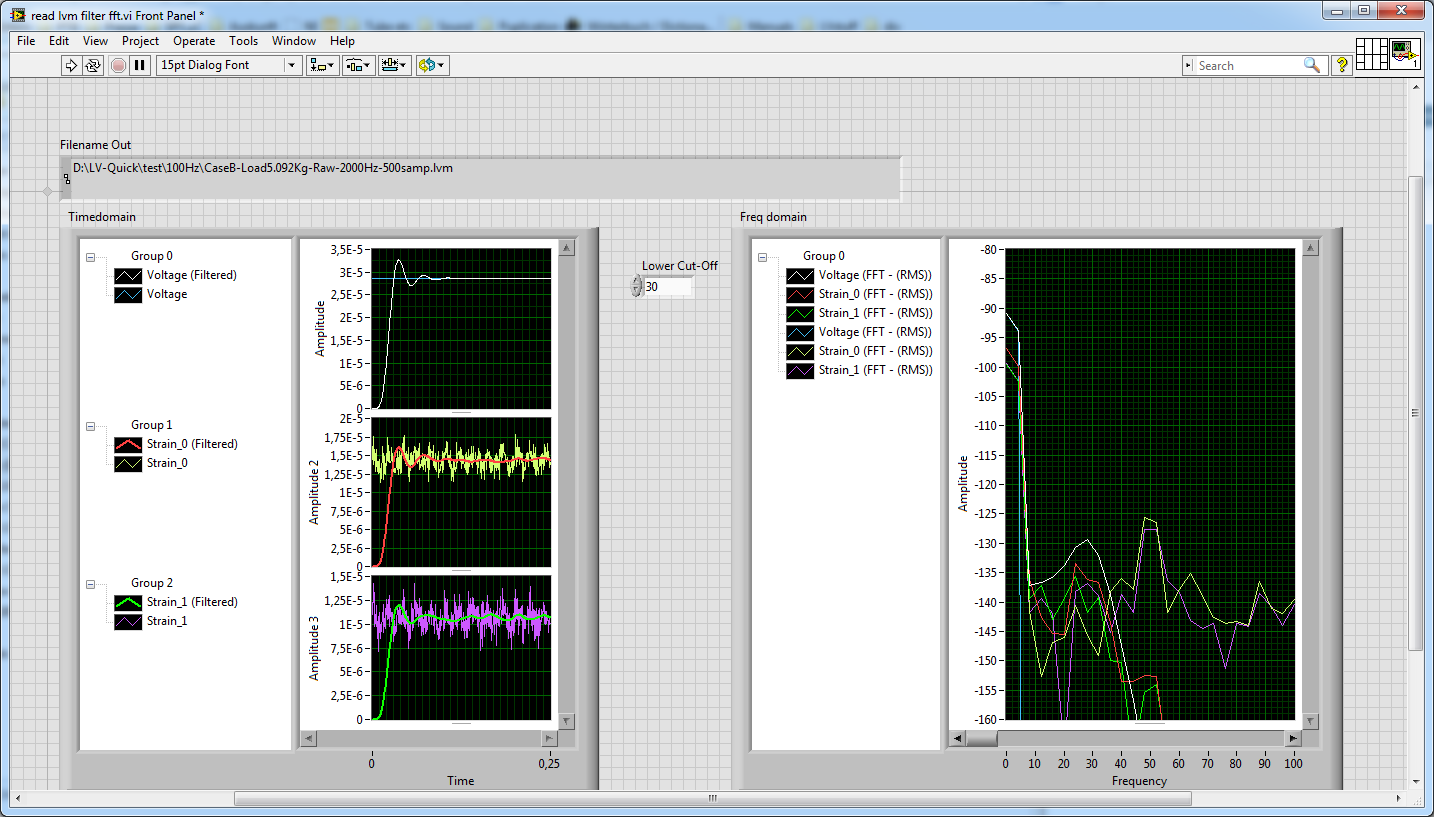Open the Help menu
This screenshot has height=817, width=1434.
[342, 41]
